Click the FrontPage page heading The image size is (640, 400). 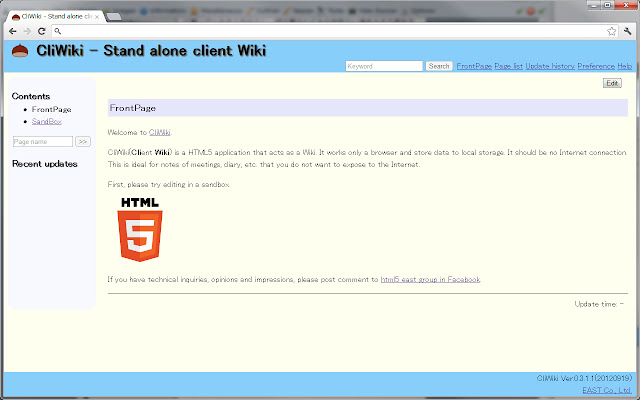coord(133,108)
